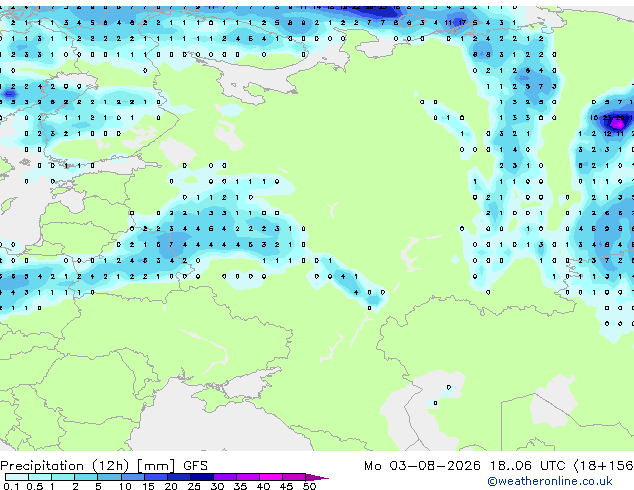Viewport: 634px width, 490px height.
Task: Select the 45–50 mm legend swatch
Action: click(294, 477)
